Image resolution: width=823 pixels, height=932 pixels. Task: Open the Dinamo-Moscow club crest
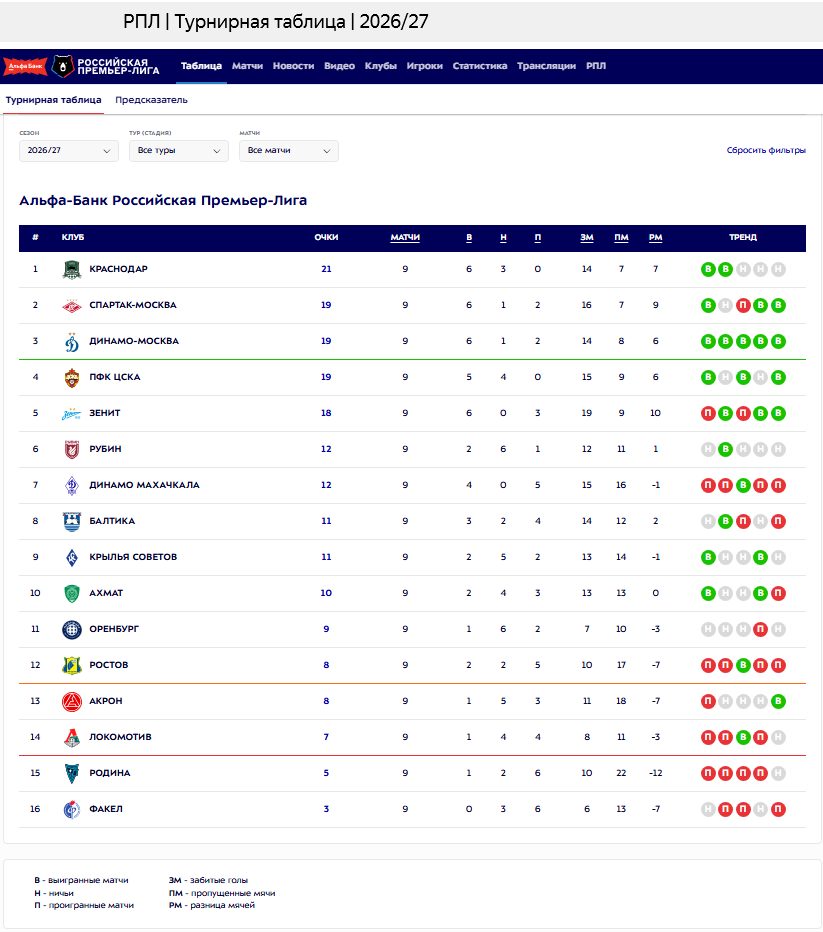pos(72,341)
